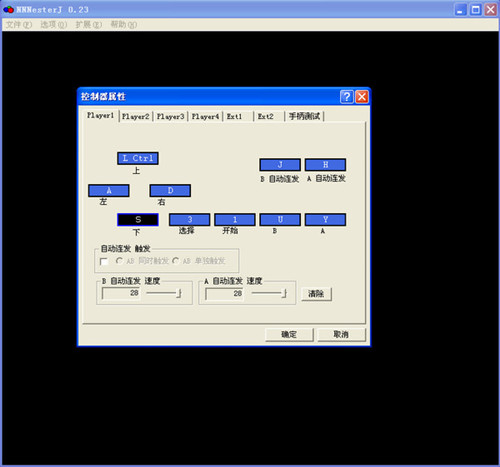Open the 文件 file menu
The height and width of the screenshot is (467, 500).
point(19,25)
